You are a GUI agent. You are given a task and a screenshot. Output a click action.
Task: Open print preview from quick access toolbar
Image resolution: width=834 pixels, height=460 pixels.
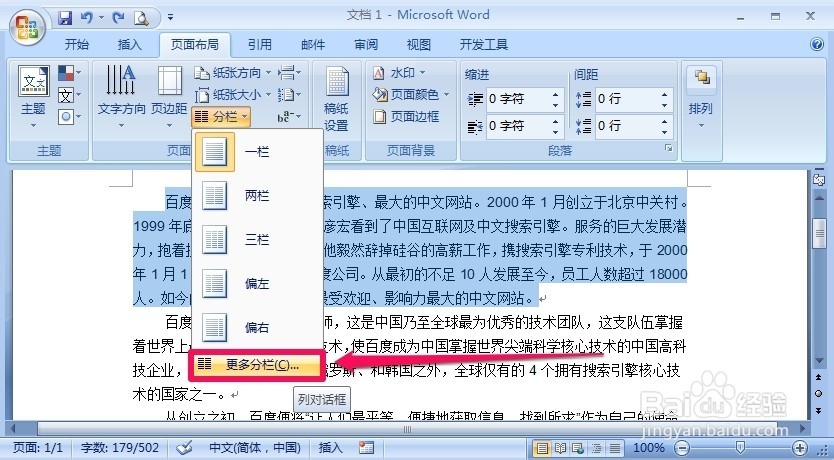(x=141, y=19)
